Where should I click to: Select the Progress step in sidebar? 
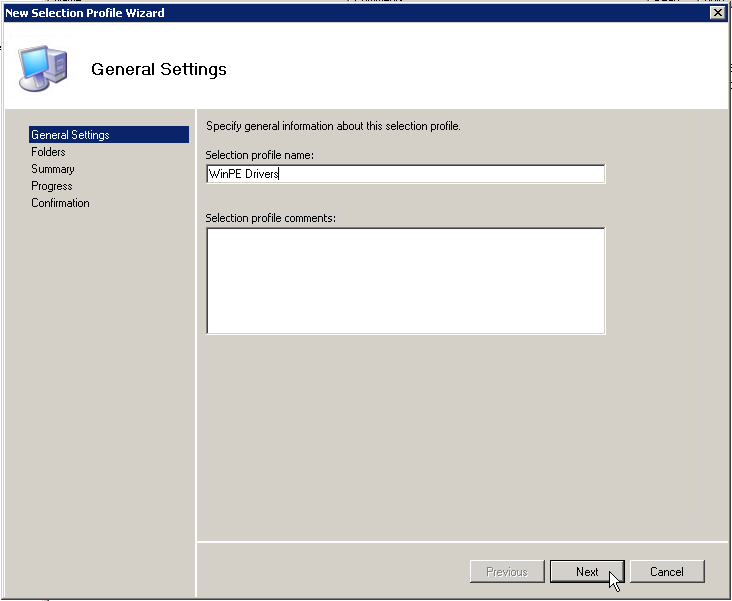(x=51, y=186)
